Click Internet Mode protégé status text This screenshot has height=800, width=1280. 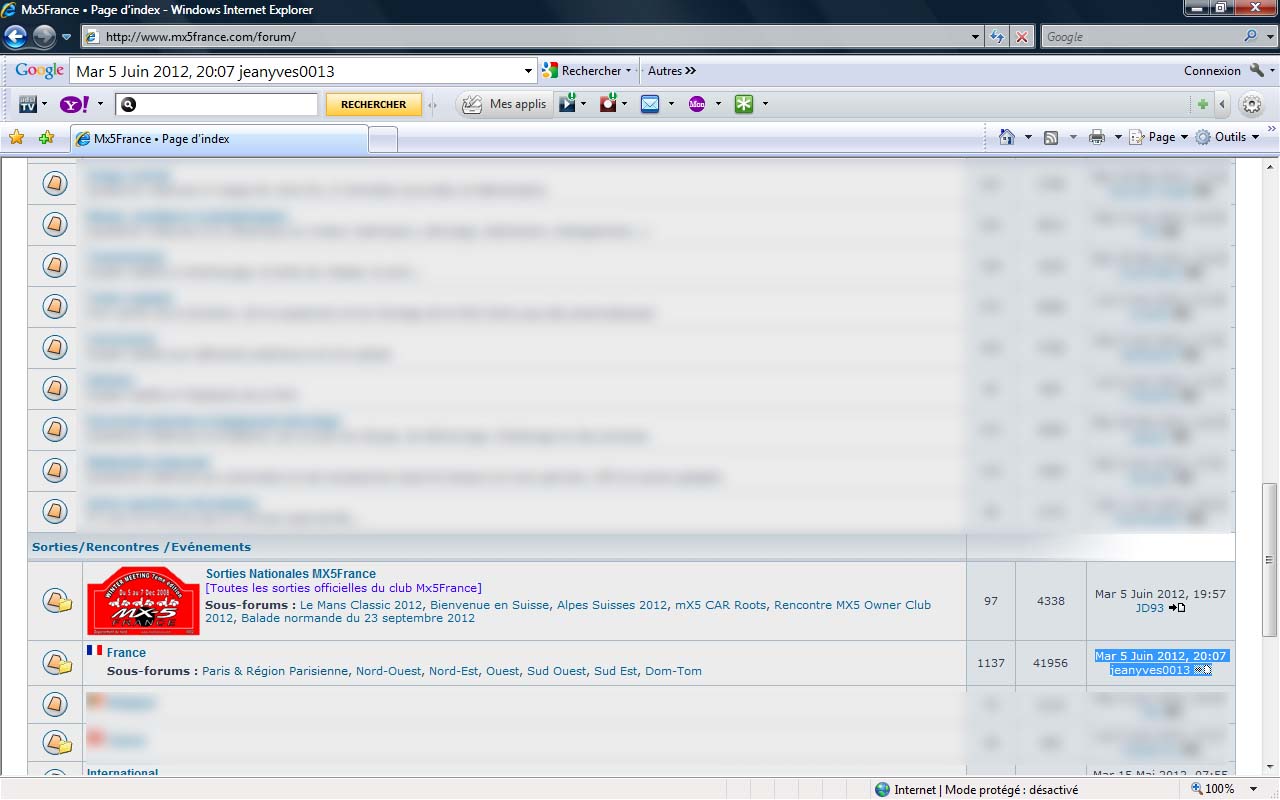coord(986,790)
